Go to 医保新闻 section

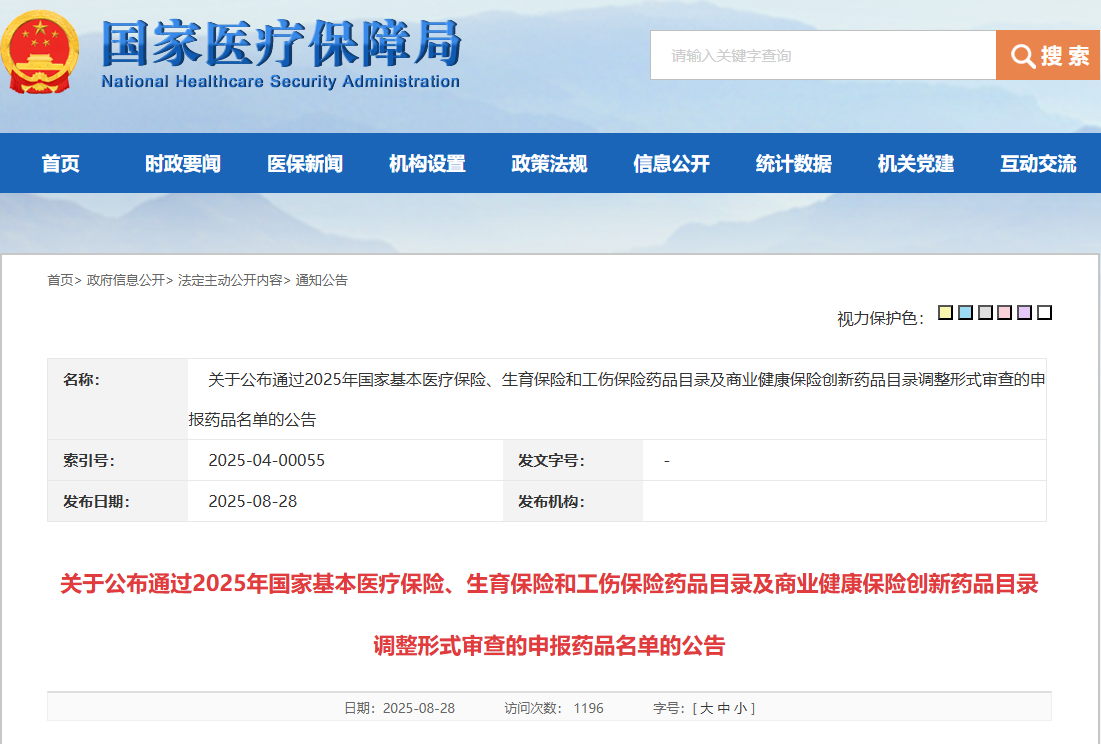[305, 164]
